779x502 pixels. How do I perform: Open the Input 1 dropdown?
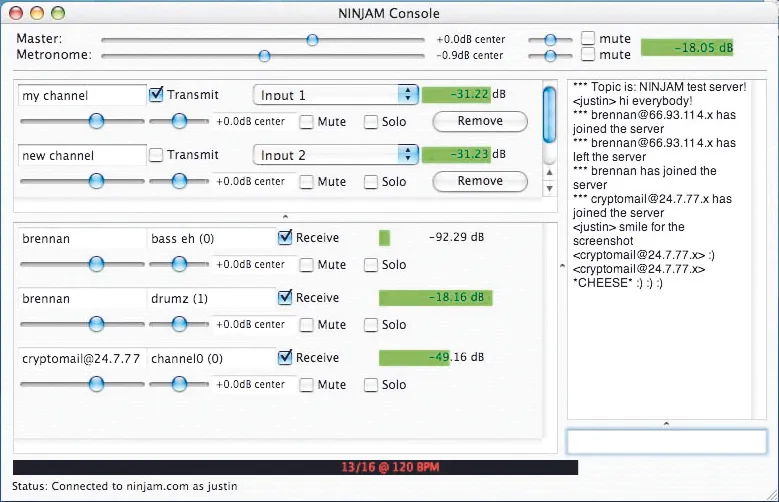[x=336, y=94]
